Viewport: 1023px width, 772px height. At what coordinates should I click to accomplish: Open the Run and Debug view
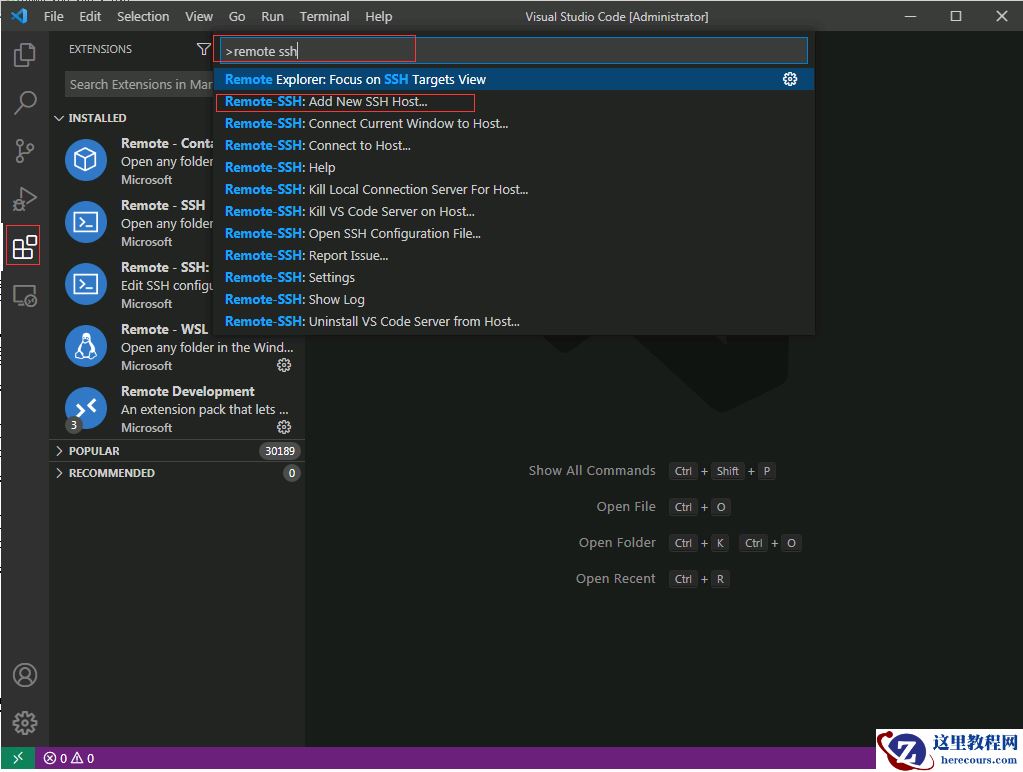tap(25, 199)
